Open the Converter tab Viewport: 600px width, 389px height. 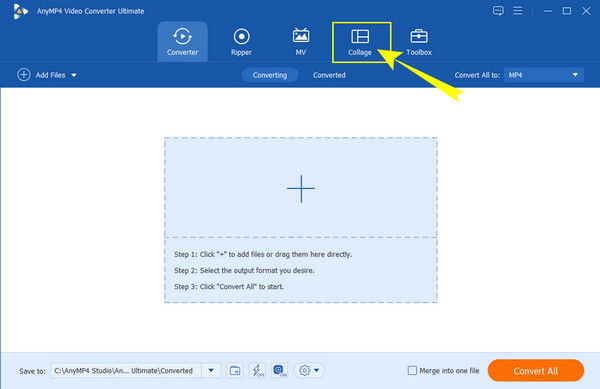click(183, 42)
